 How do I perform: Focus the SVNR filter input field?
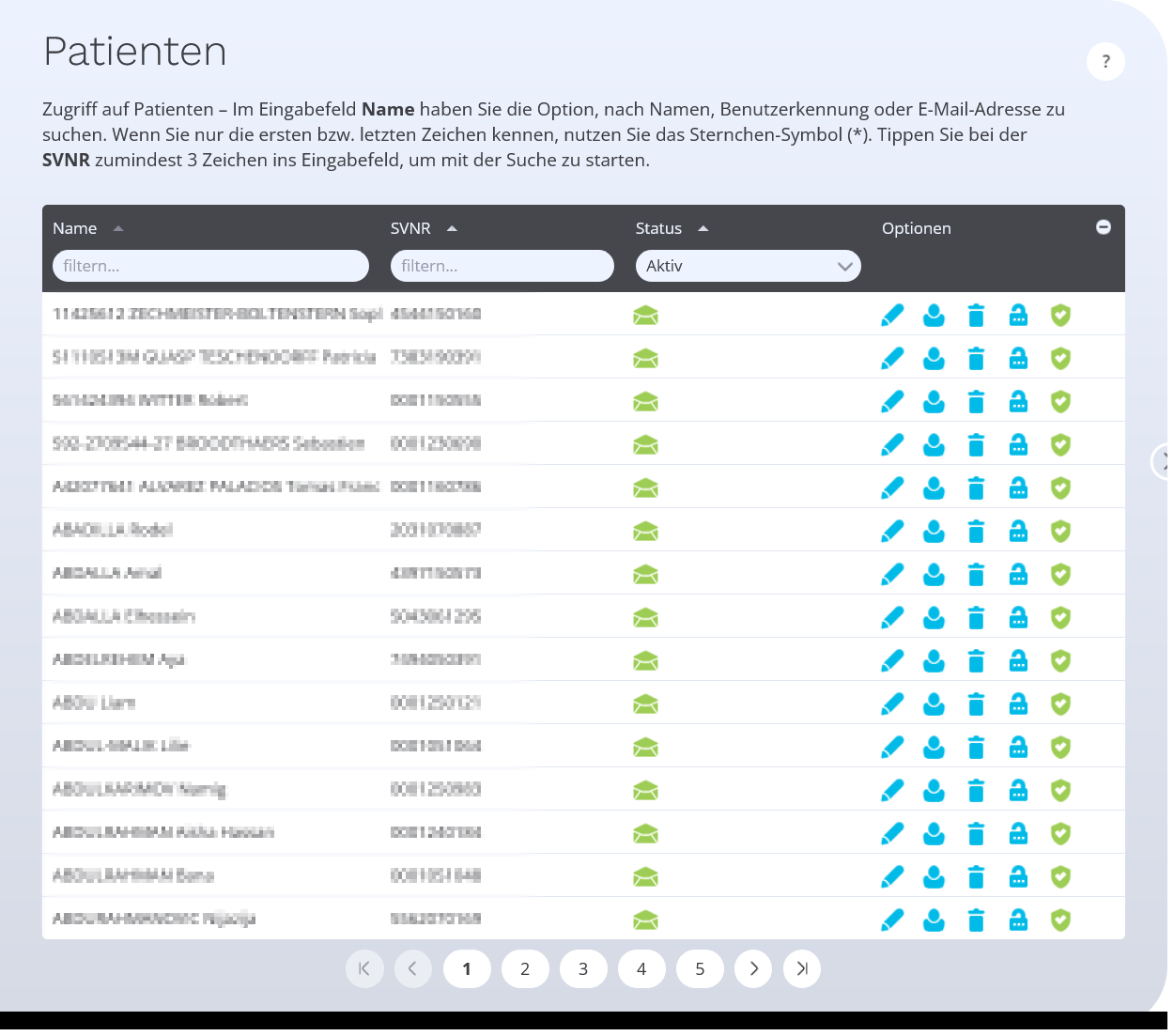pos(502,266)
